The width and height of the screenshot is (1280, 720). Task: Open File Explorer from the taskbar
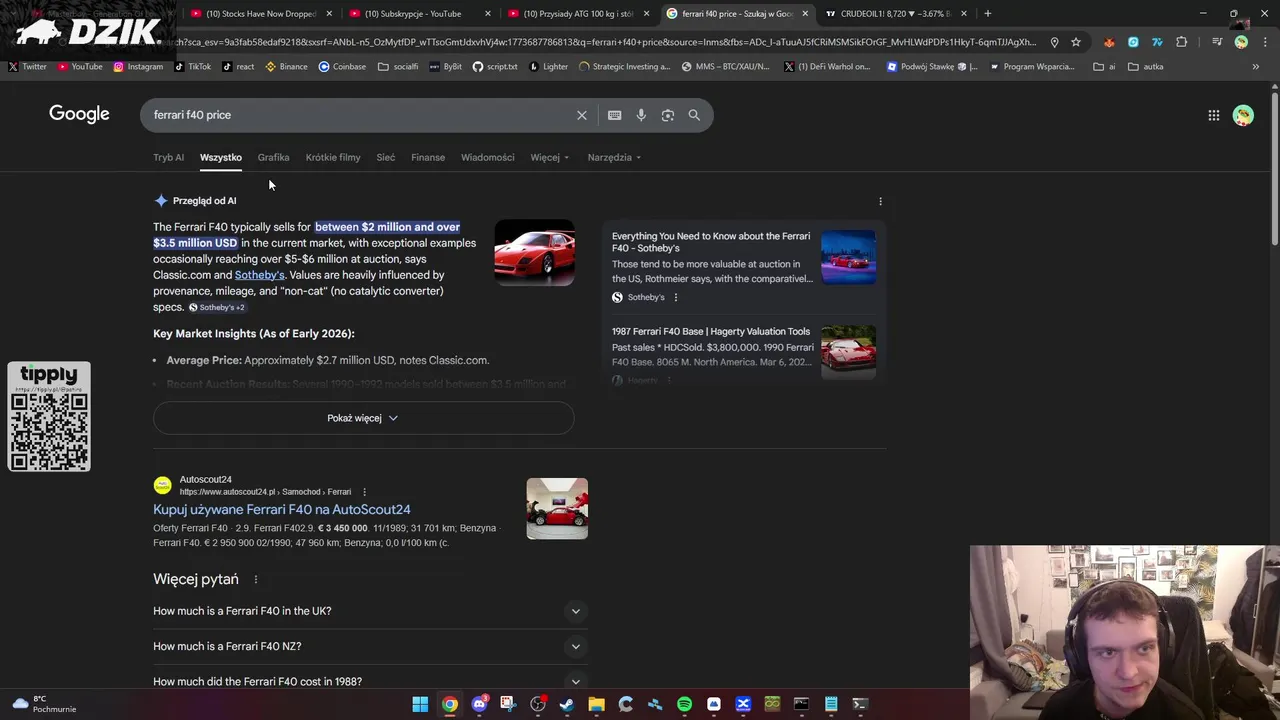click(596, 704)
